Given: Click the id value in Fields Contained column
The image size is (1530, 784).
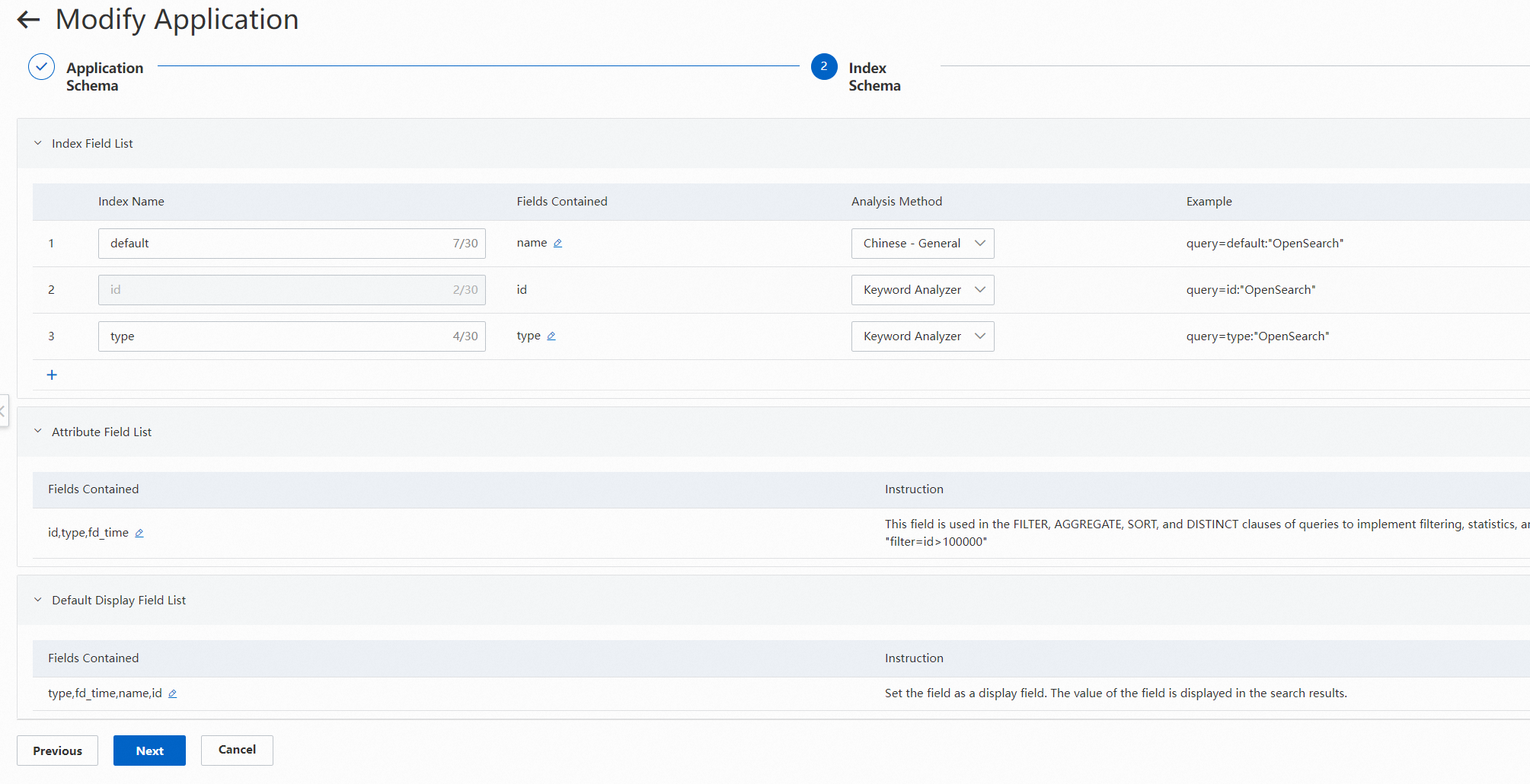Looking at the screenshot, I should coord(522,290).
